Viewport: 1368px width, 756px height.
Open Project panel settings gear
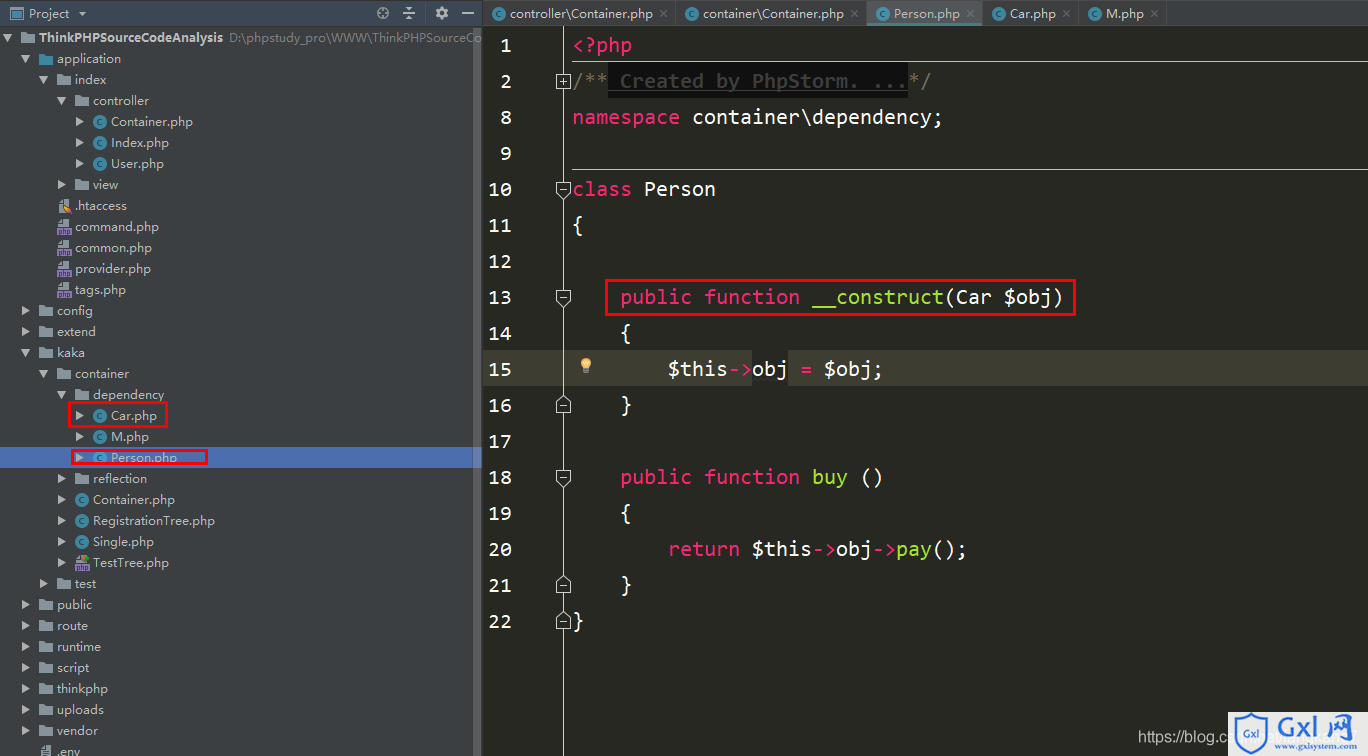click(x=442, y=13)
